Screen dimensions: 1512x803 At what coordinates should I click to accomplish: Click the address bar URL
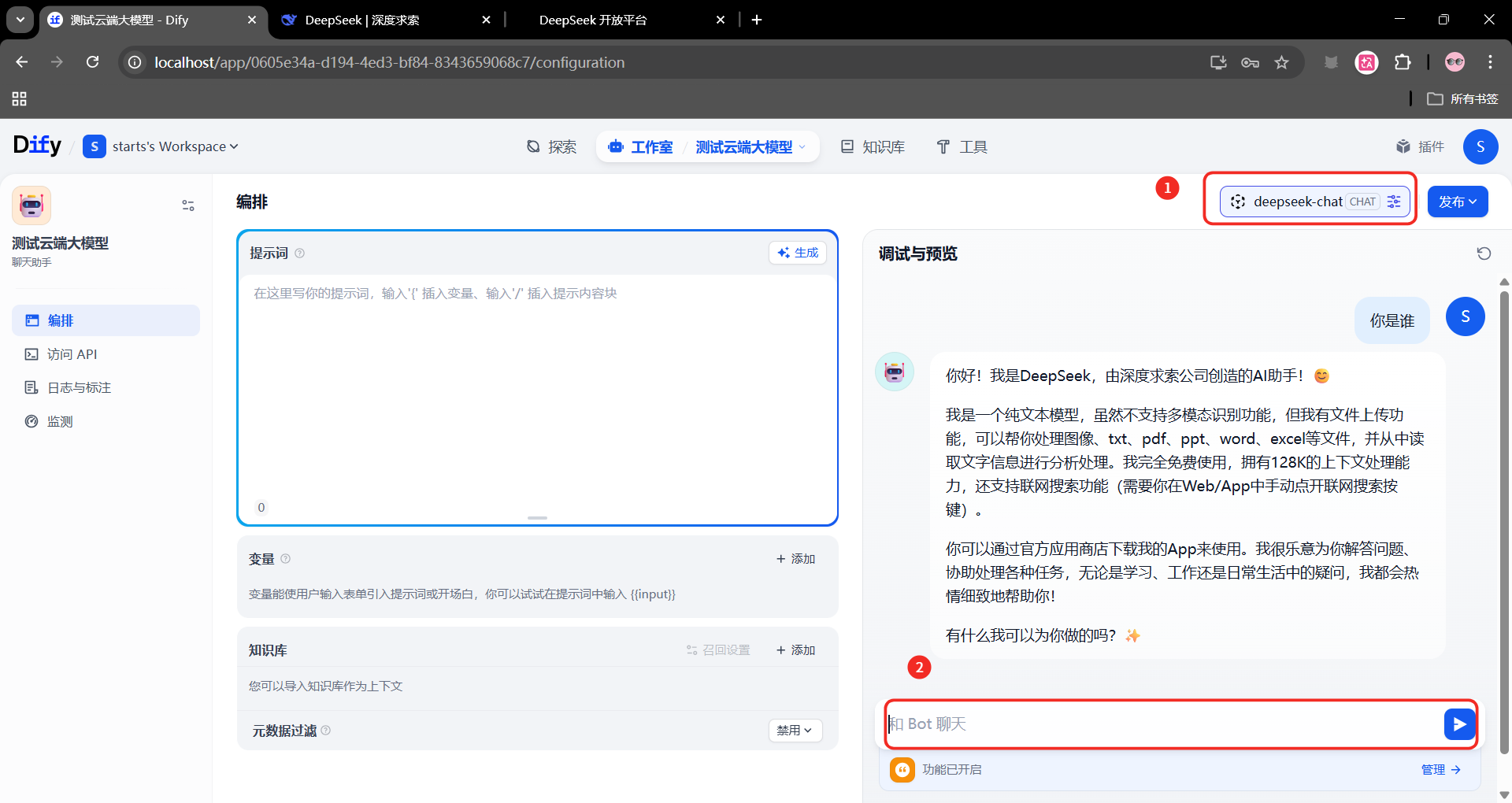389,62
